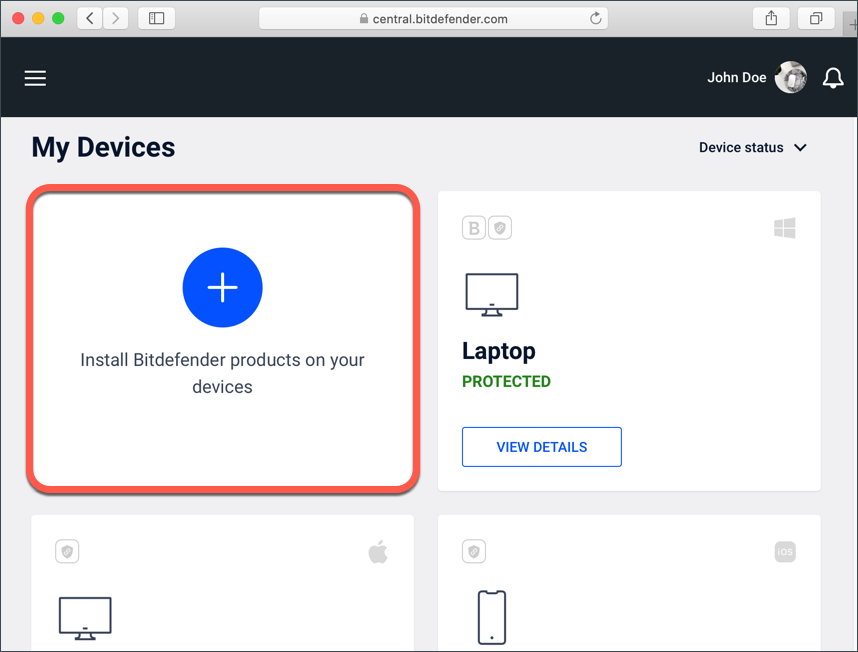Select the Laptop device name
This screenshot has width=858, height=652.
point(498,351)
